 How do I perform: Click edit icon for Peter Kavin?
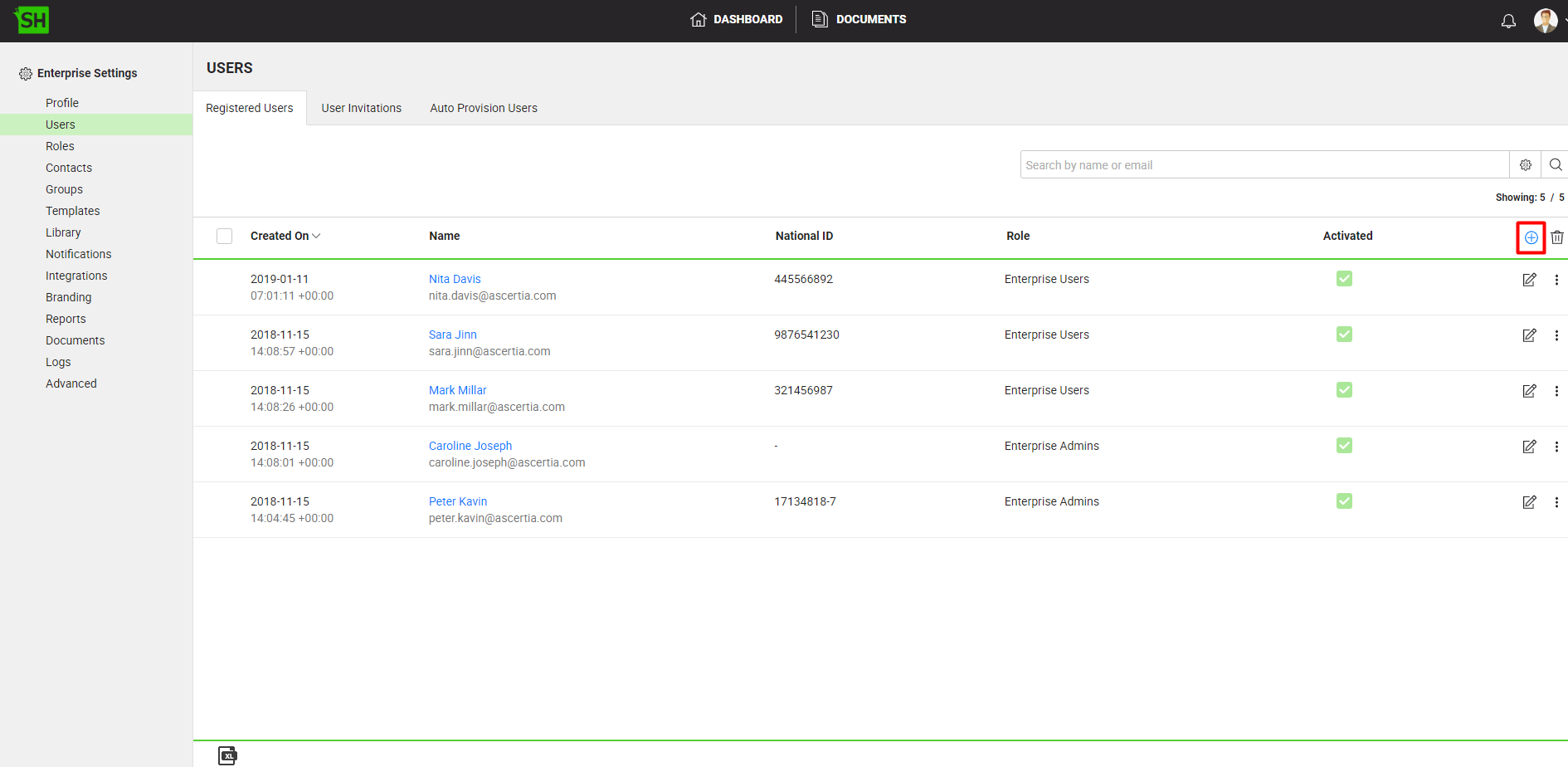(x=1529, y=502)
